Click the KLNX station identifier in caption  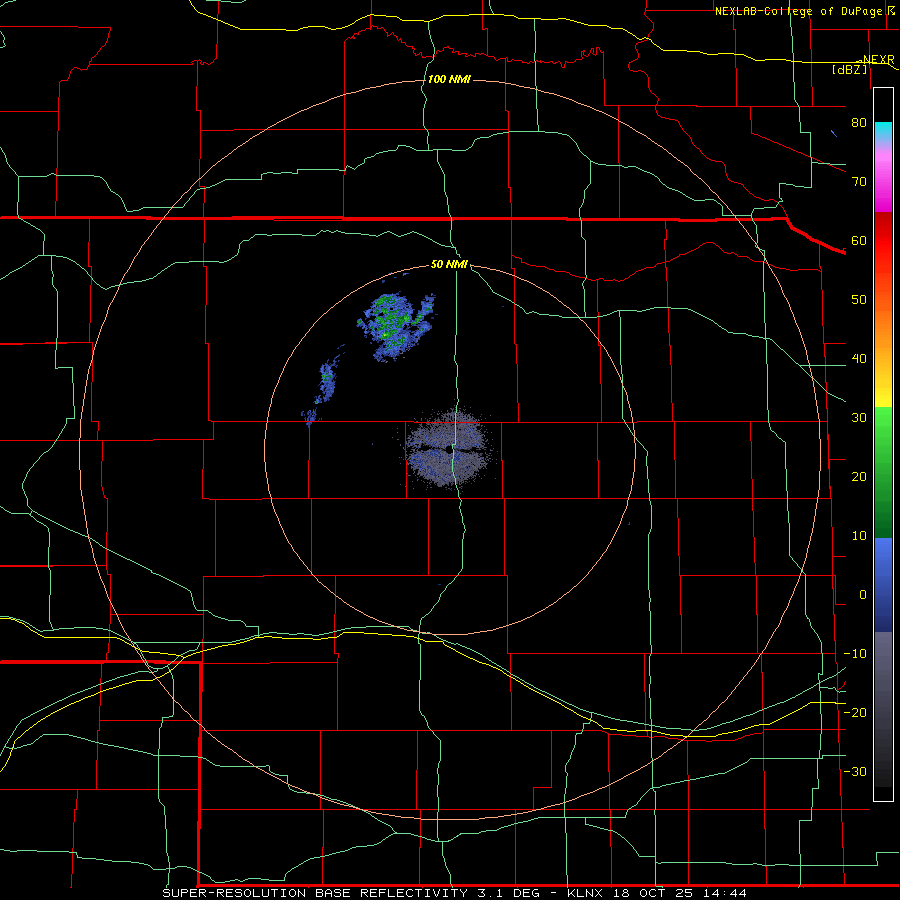[587, 893]
